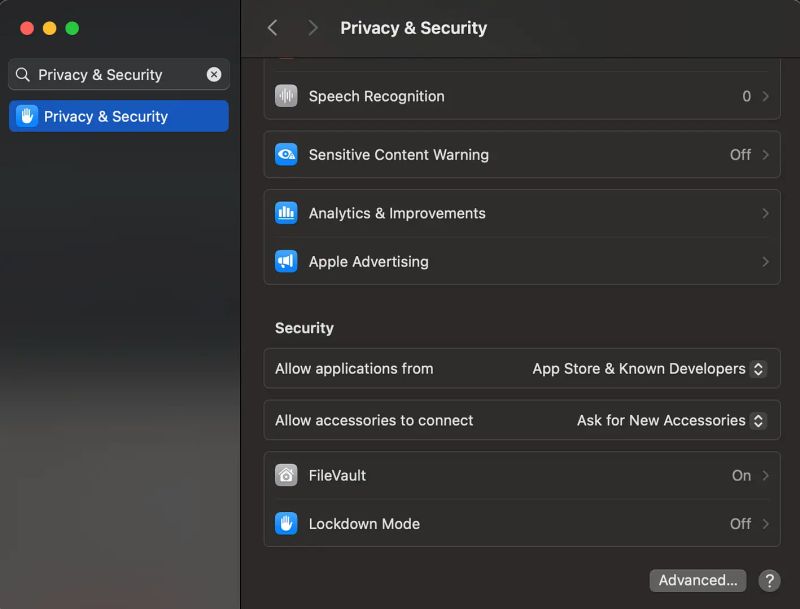Screen dimensions: 800x609
Task: Click the forward navigation chevron
Action: coord(312,28)
